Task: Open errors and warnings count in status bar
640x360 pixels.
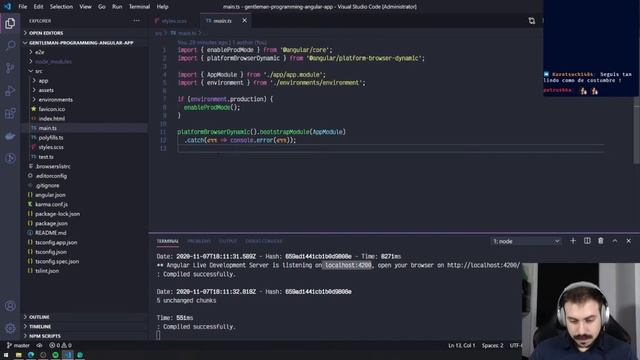Action: 60,345
